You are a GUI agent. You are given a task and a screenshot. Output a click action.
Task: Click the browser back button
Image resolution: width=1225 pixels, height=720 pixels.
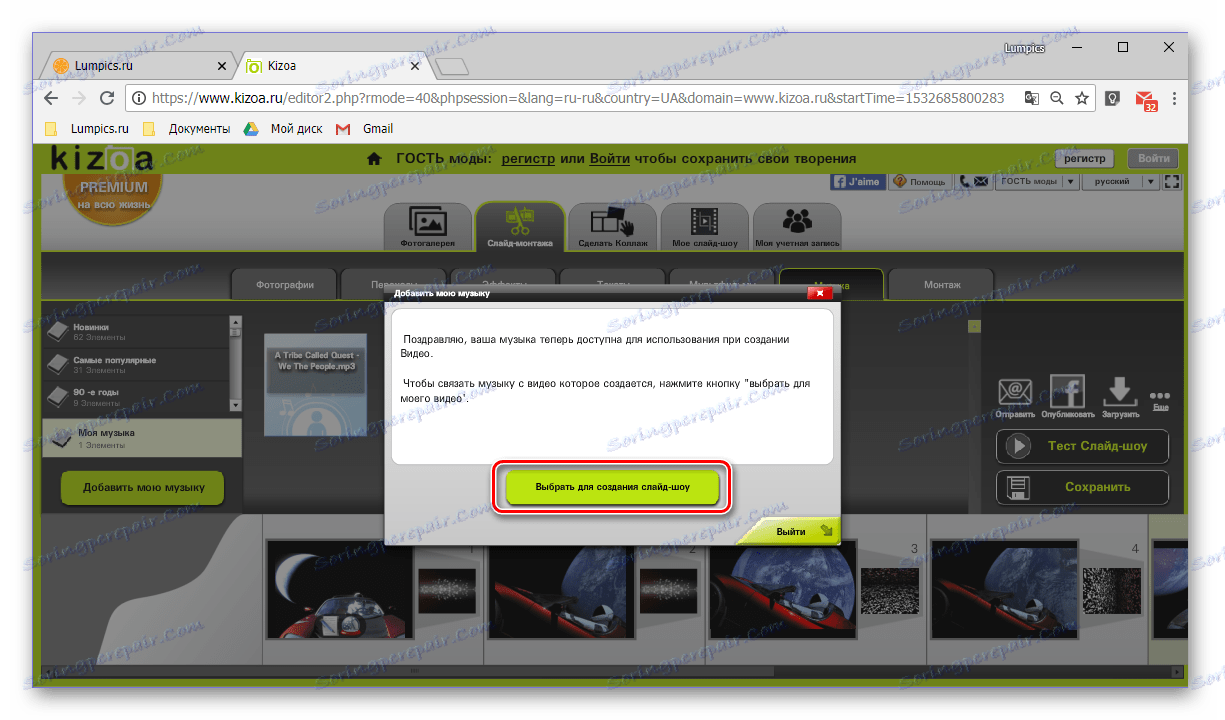coord(52,98)
